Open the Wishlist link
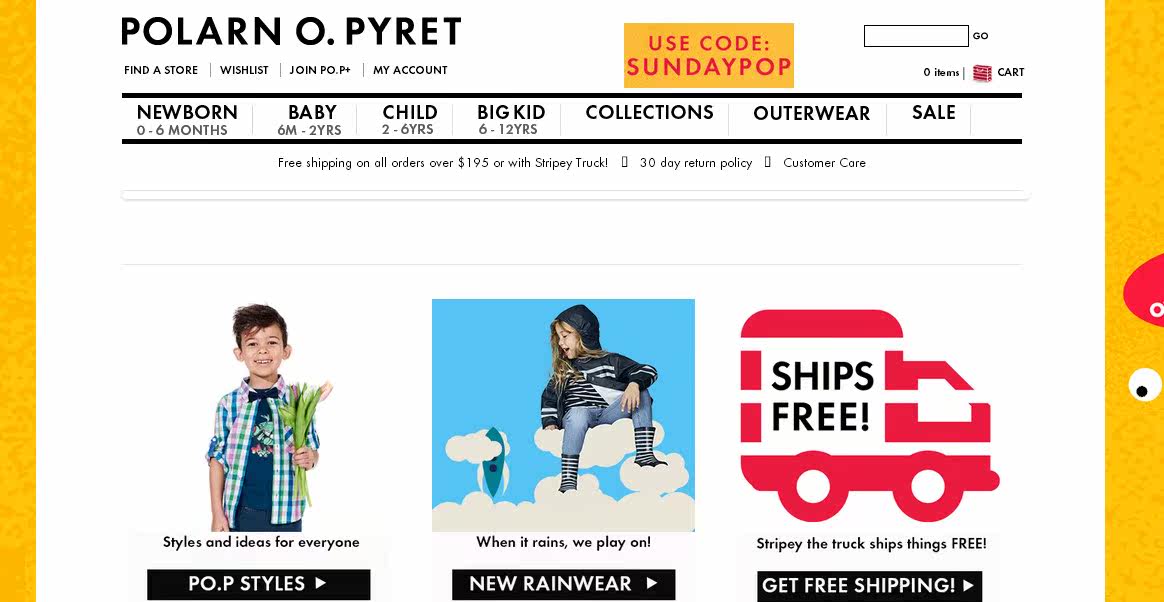Viewport: 1164px width, 602px height. coord(244,71)
